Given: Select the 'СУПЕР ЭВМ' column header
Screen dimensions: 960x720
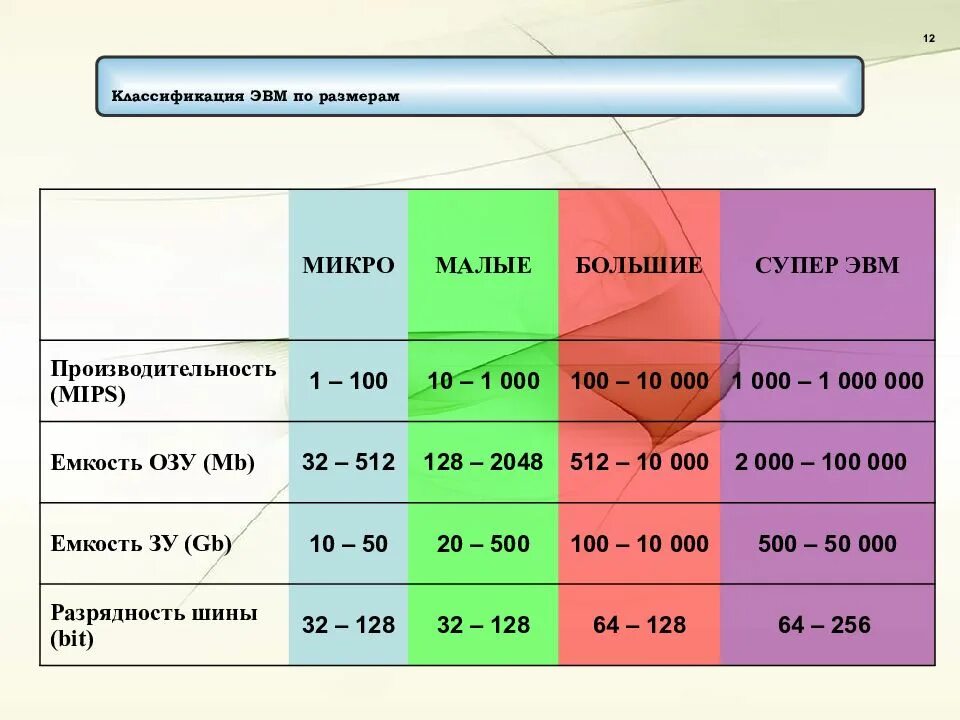Looking at the screenshot, I should click(x=827, y=265).
